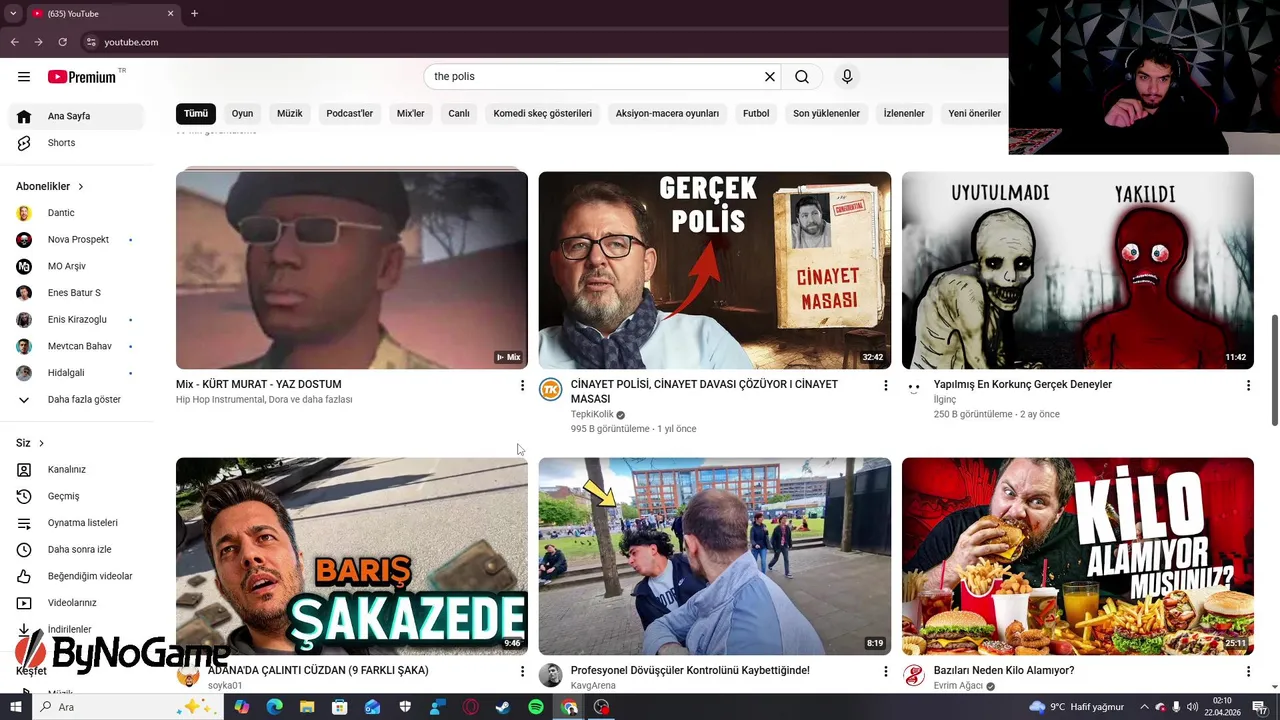Open a new browser tab
This screenshot has width=1280, height=720.
click(x=194, y=13)
